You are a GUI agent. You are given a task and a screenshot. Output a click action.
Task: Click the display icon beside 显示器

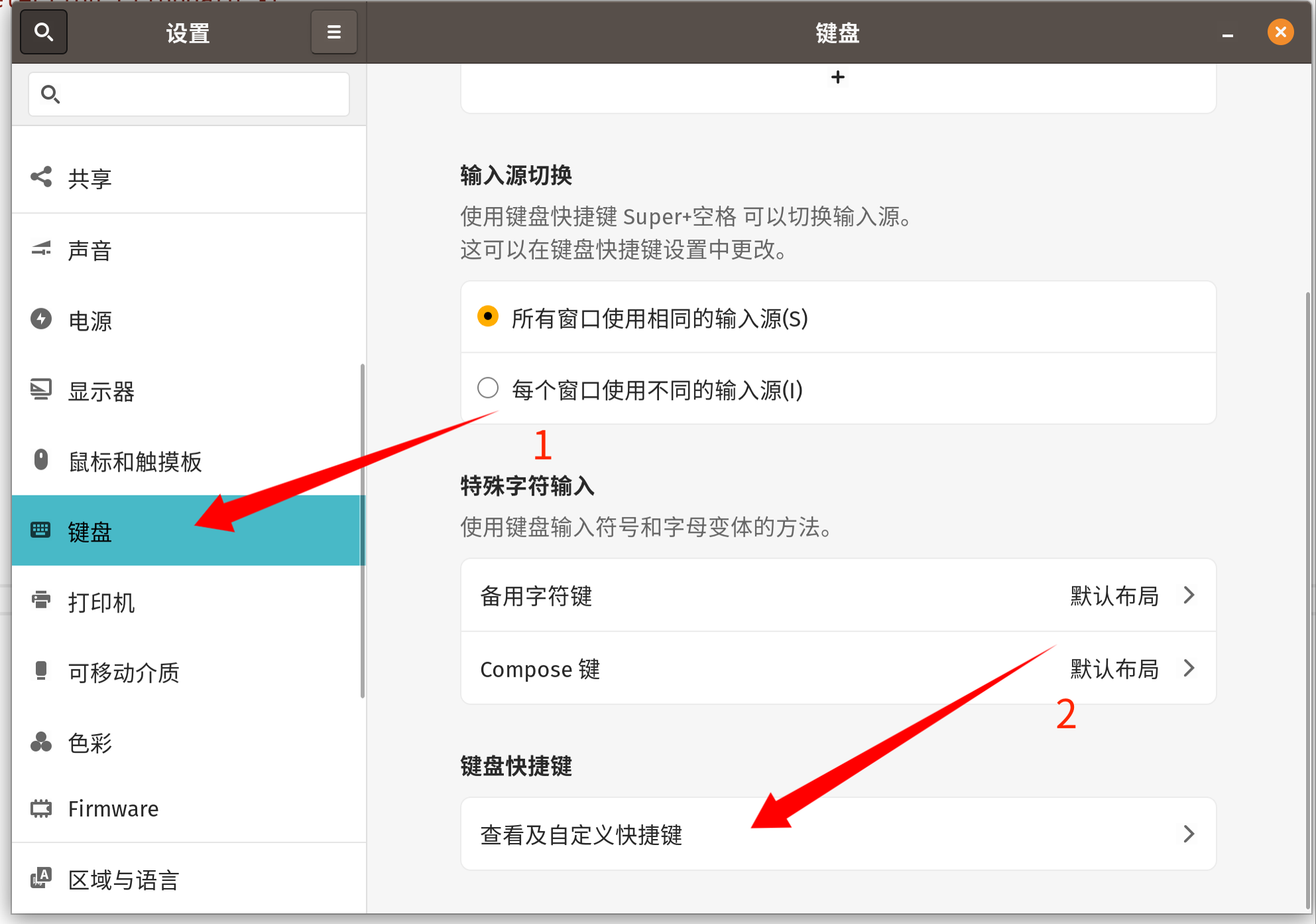(x=41, y=389)
